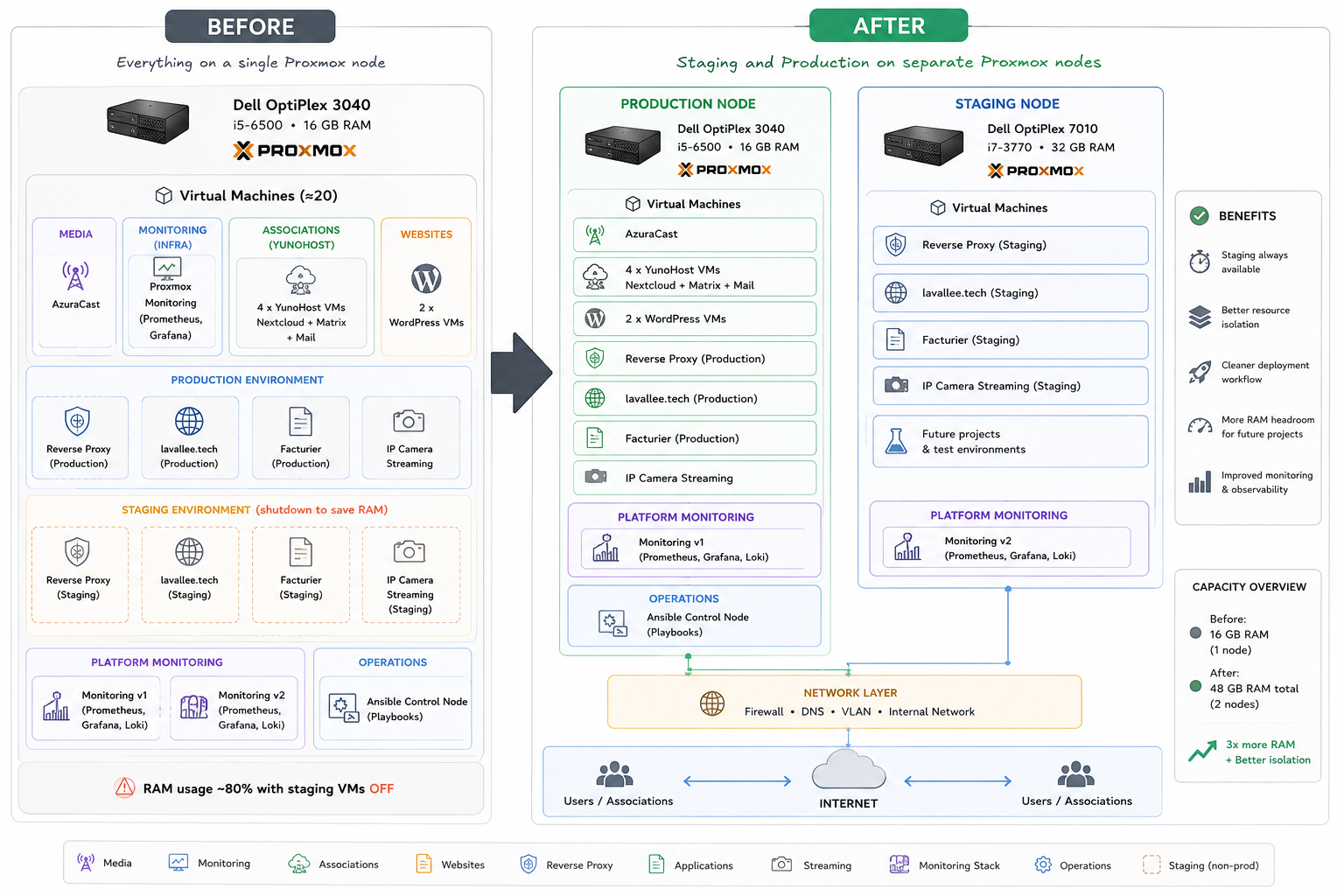Click the IP Camera Streaming (Staging) camera icon in BEFORE
The image size is (1344, 896).
(409, 551)
